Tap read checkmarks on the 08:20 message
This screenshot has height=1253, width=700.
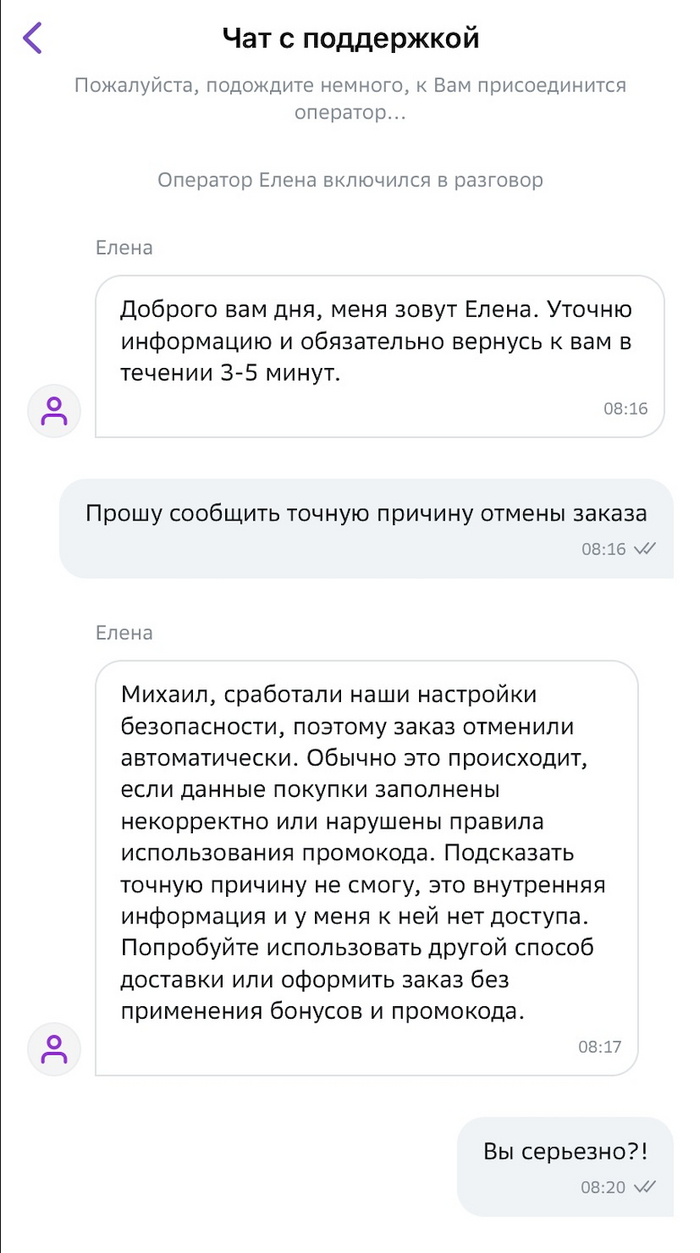tap(645, 1187)
